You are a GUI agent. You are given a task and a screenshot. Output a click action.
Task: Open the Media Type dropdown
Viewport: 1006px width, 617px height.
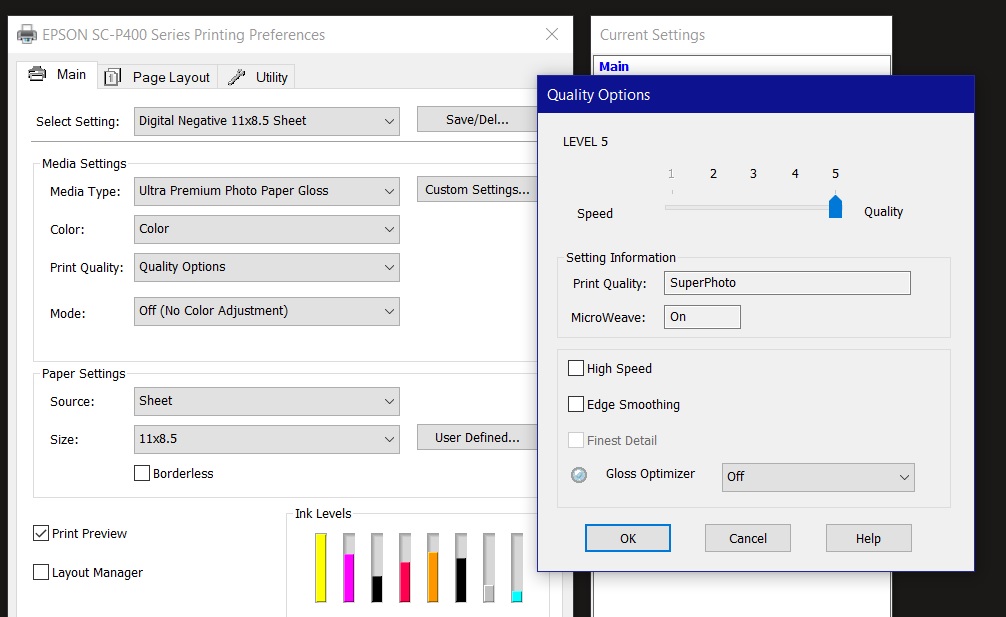[266, 191]
